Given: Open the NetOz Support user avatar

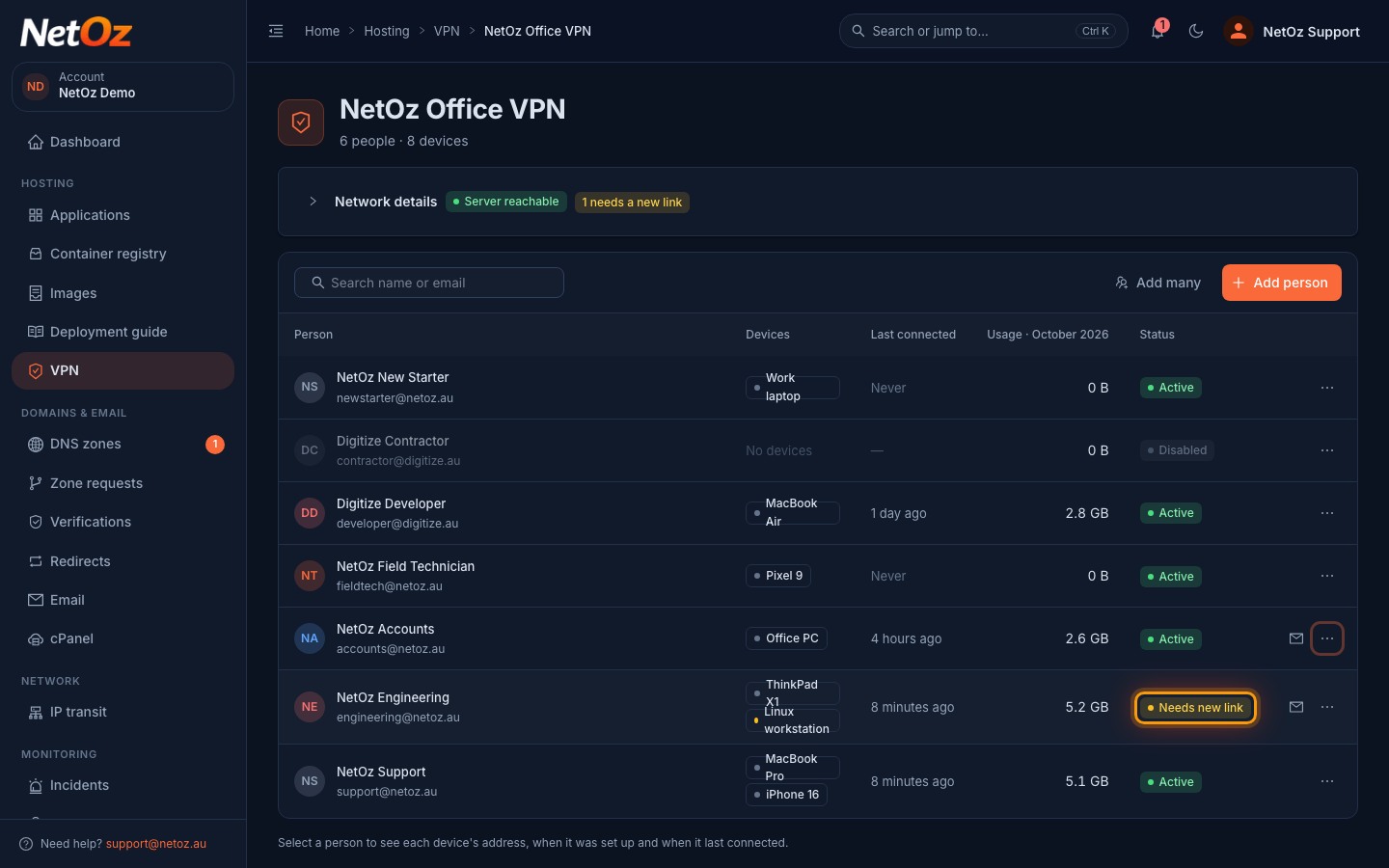Looking at the screenshot, I should tap(1239, 31).
